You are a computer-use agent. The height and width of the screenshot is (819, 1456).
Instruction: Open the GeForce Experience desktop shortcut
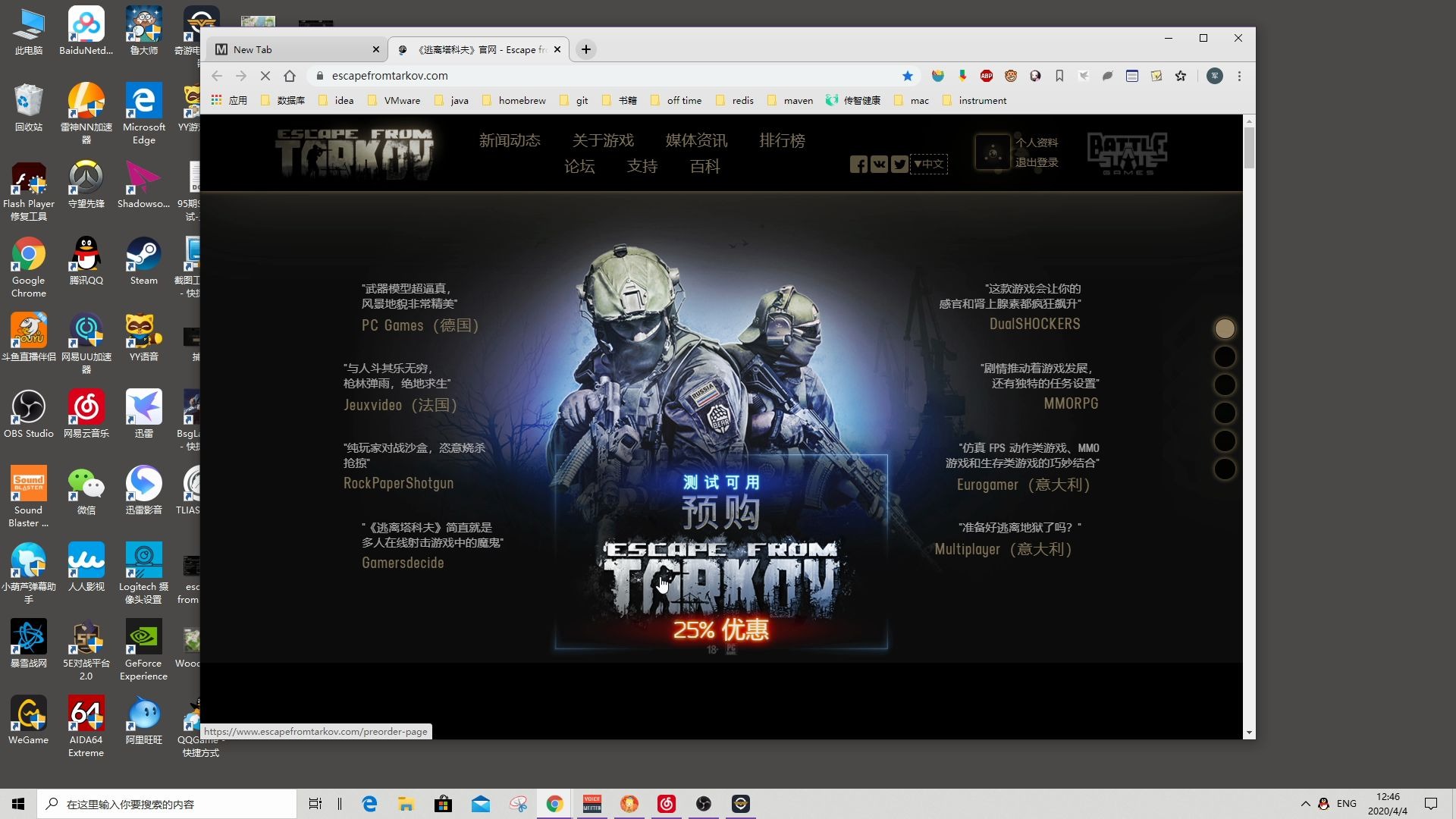click(x=143, y=651)
